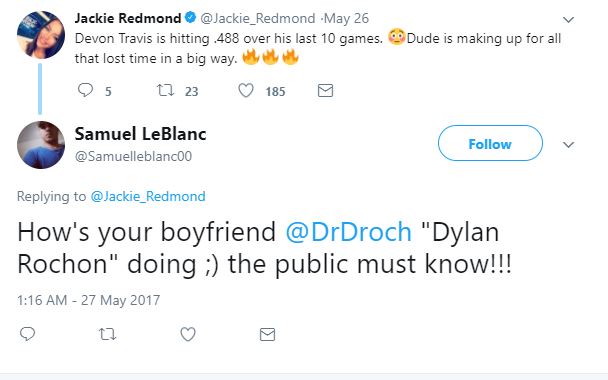Image resolution: width=608 pixels, height=380 pixels.
Task: Open Samuel LeBlanc's profile avatar
Action: coord(41,145)
